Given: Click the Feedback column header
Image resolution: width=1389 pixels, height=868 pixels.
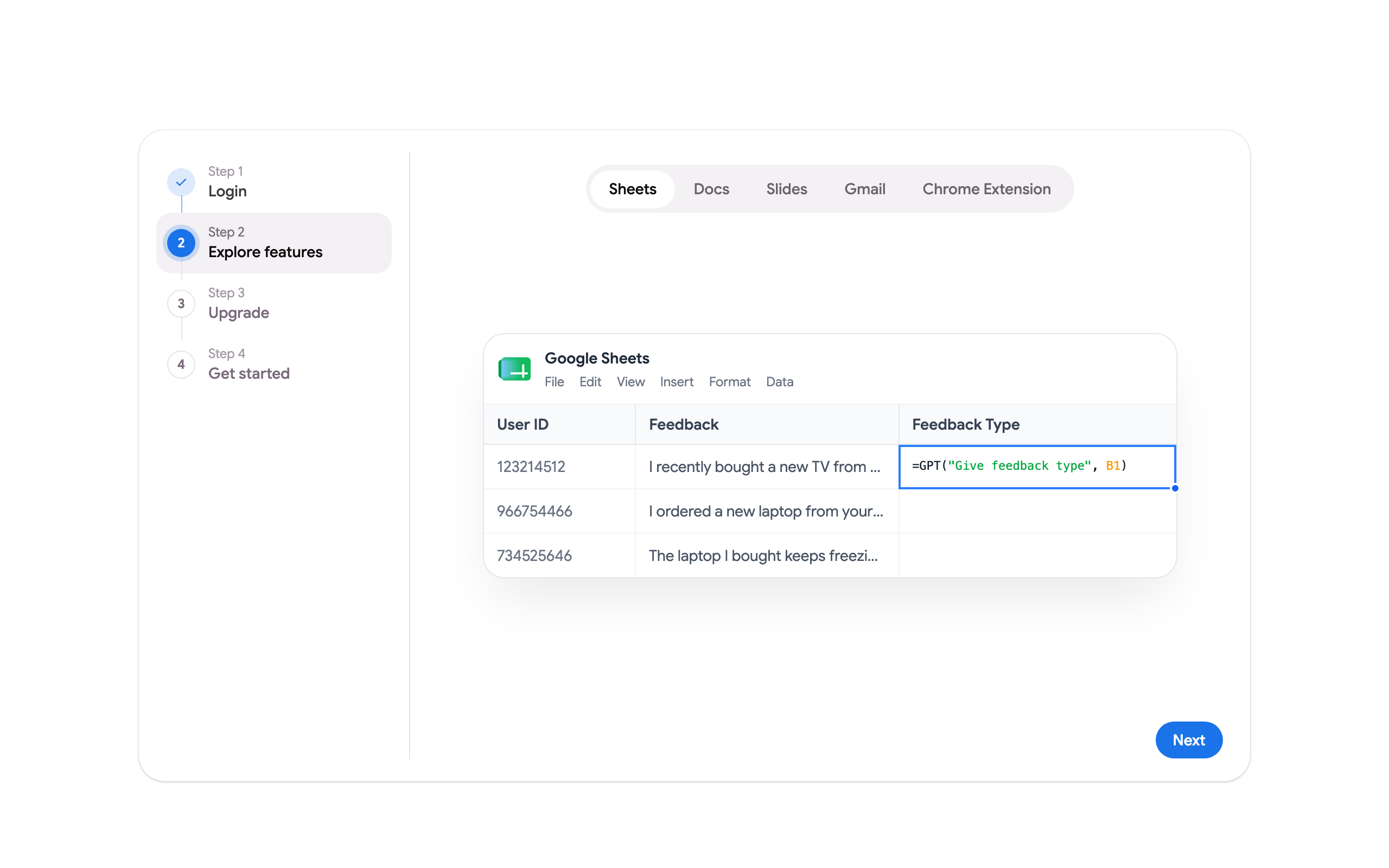Looking at the screenshot, I should point(767,424).
